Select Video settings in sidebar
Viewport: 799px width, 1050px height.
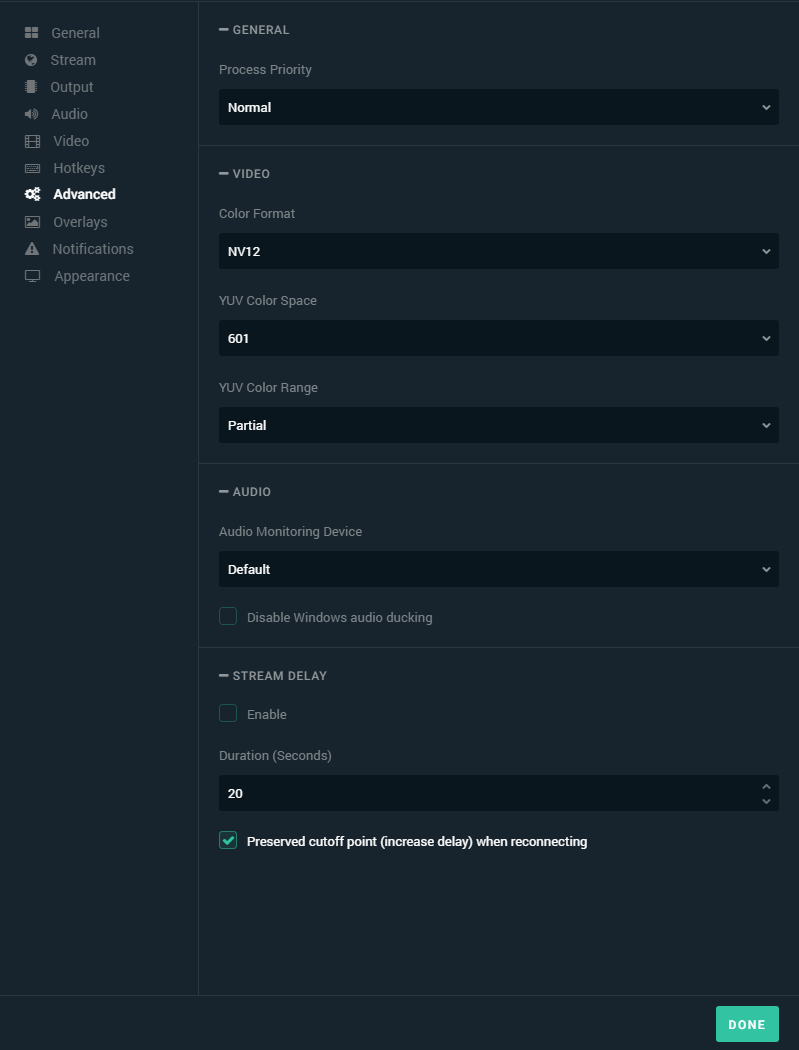(71, 141)
